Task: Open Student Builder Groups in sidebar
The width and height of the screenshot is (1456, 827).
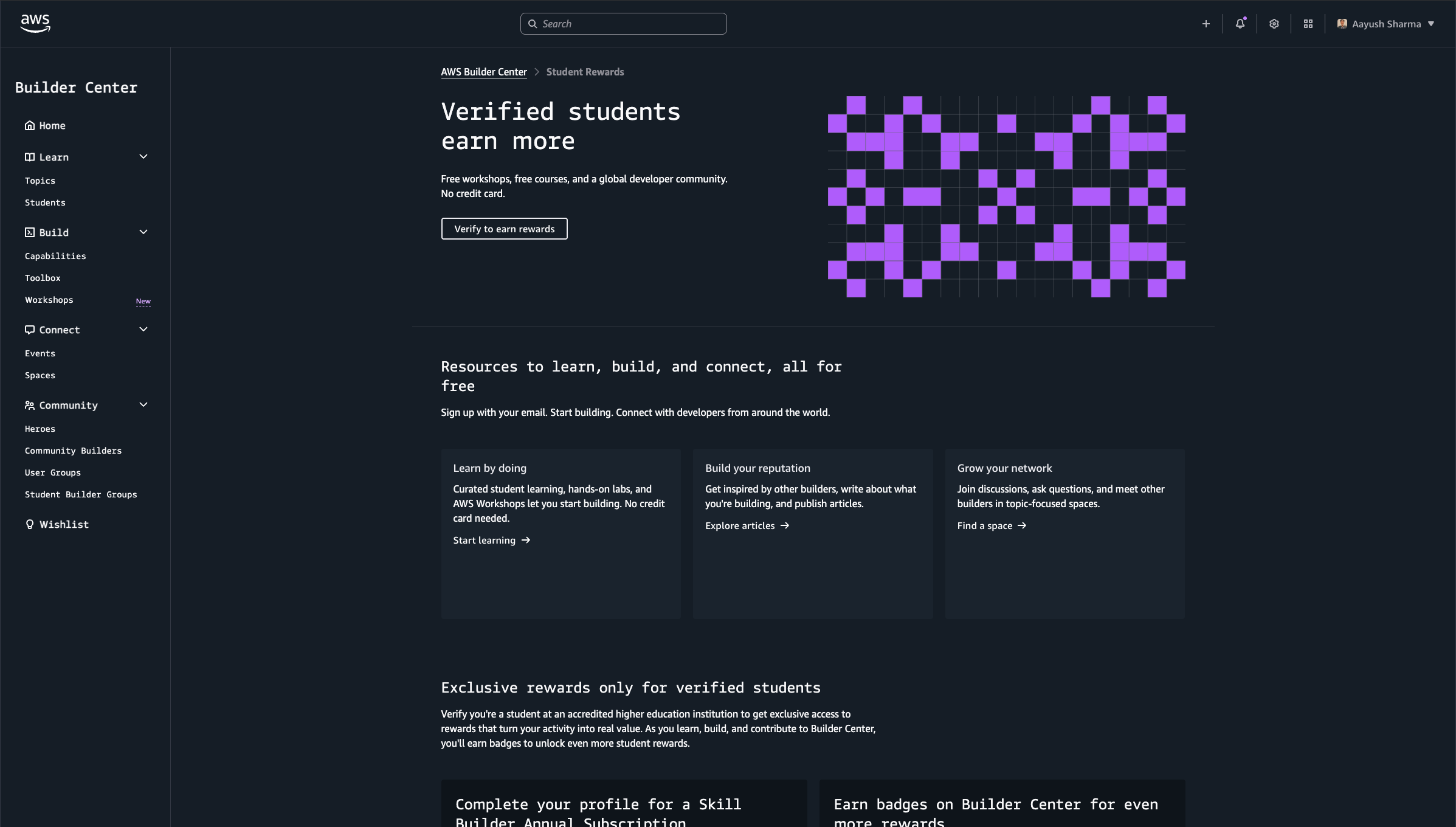Action: click(81, 494)
